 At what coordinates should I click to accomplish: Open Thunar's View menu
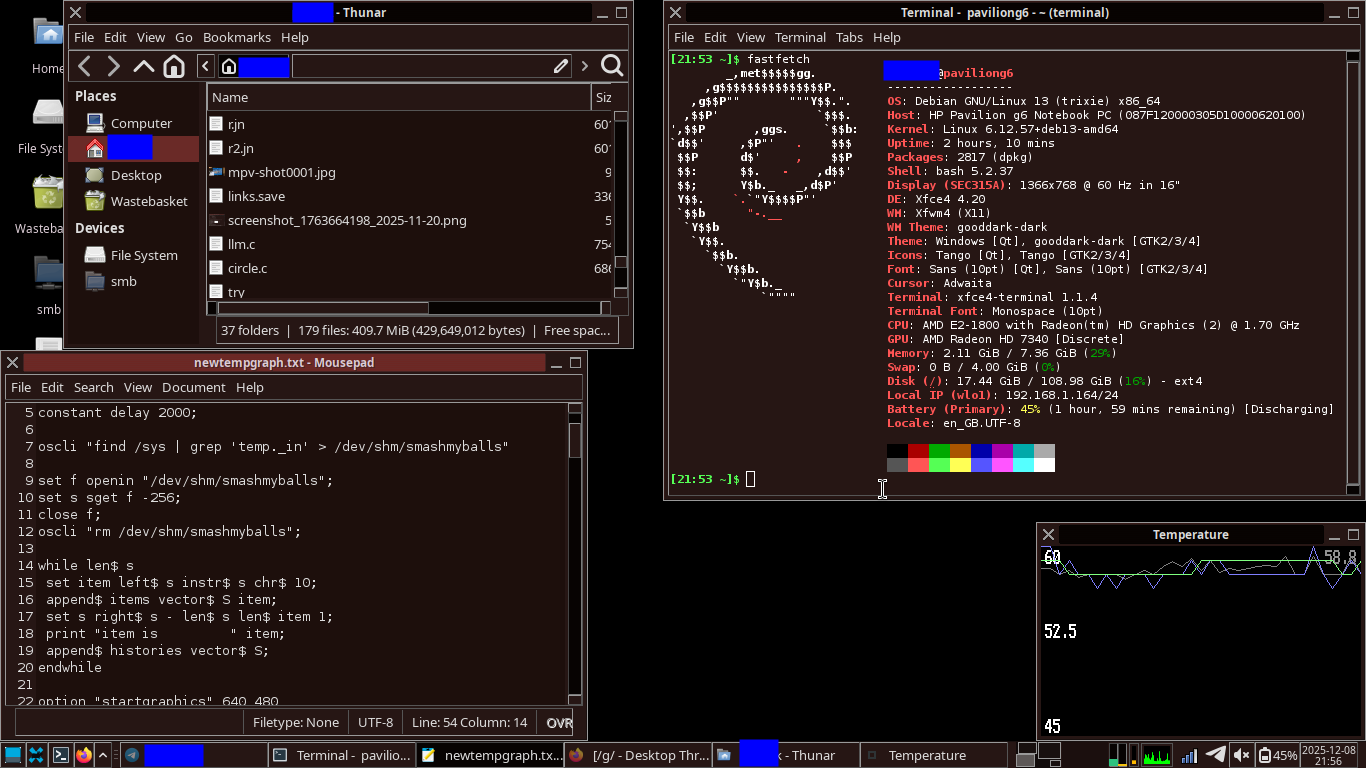coord(151,37)
